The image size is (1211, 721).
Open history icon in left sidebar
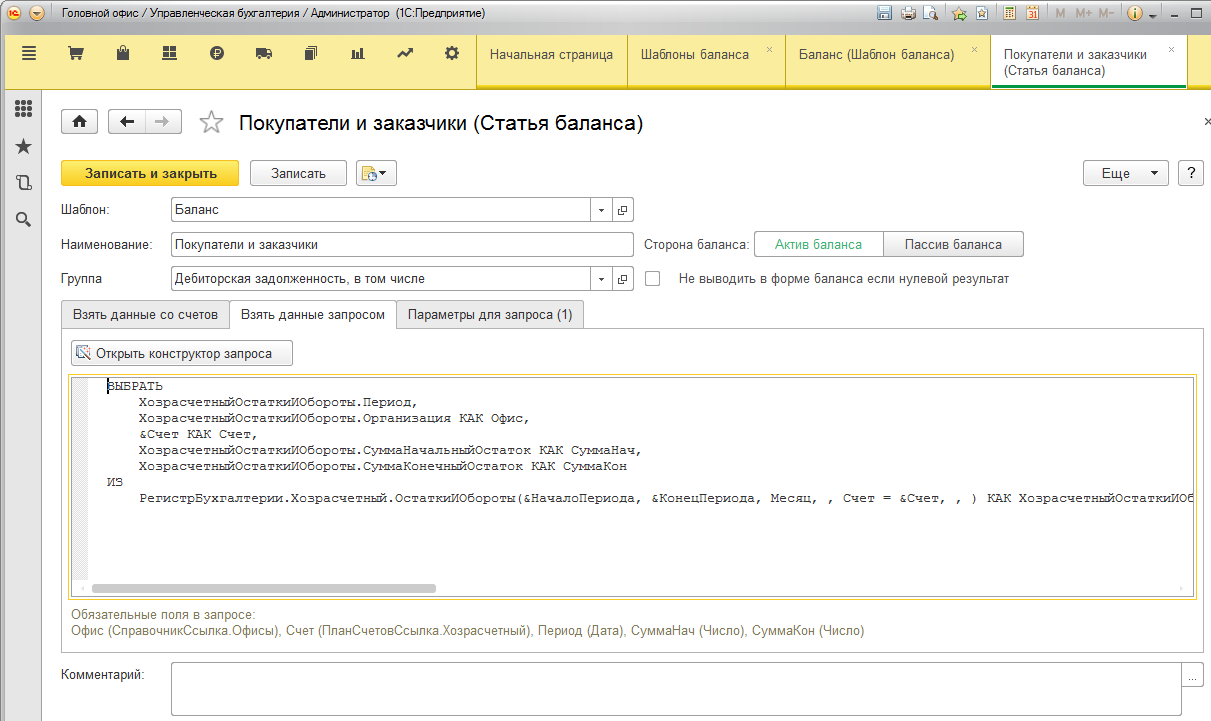[x=23, y=183]
